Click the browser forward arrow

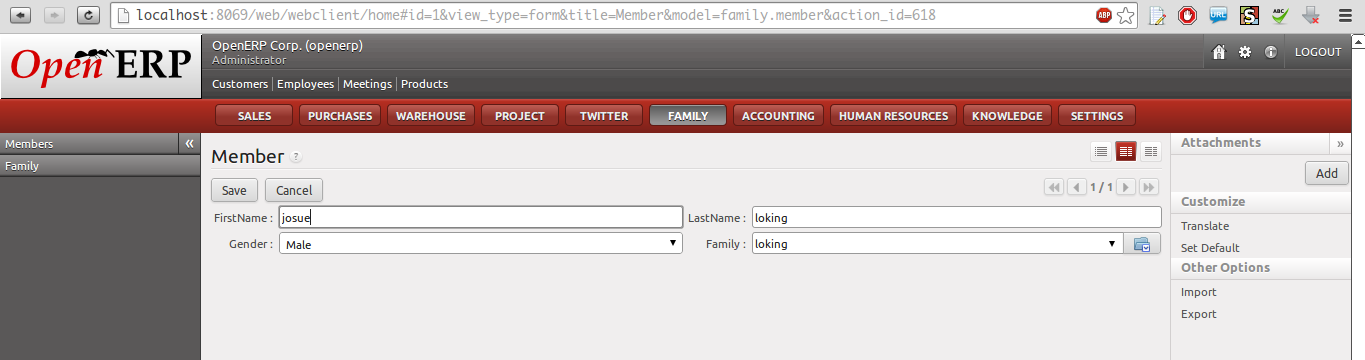pos(54,15)
